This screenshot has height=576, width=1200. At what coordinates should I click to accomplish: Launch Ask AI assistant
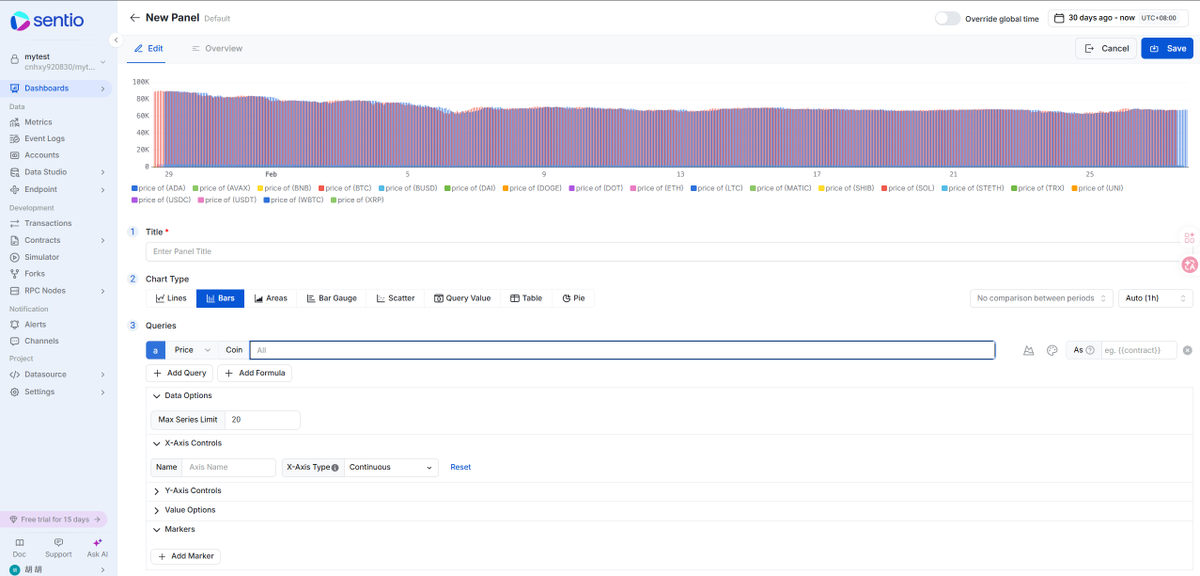coord(97,547)
